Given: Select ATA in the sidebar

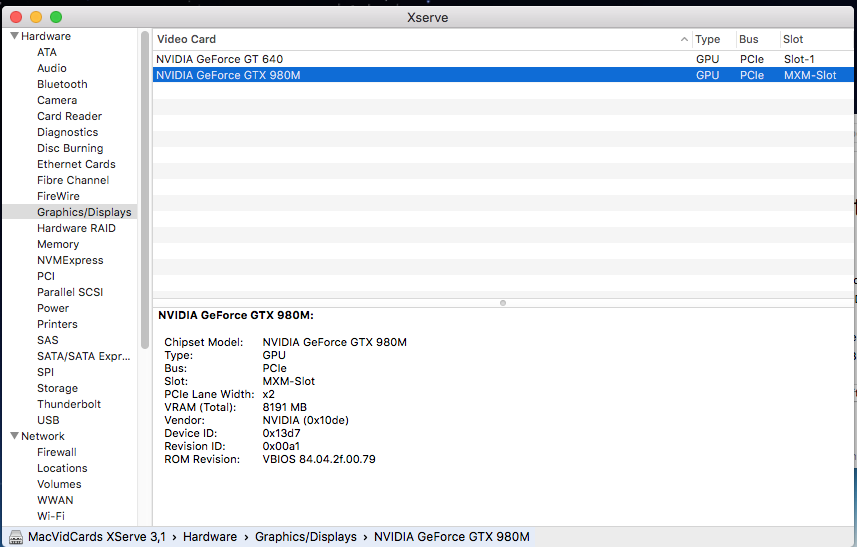Looking at the screenshot, I should (47, 52).
